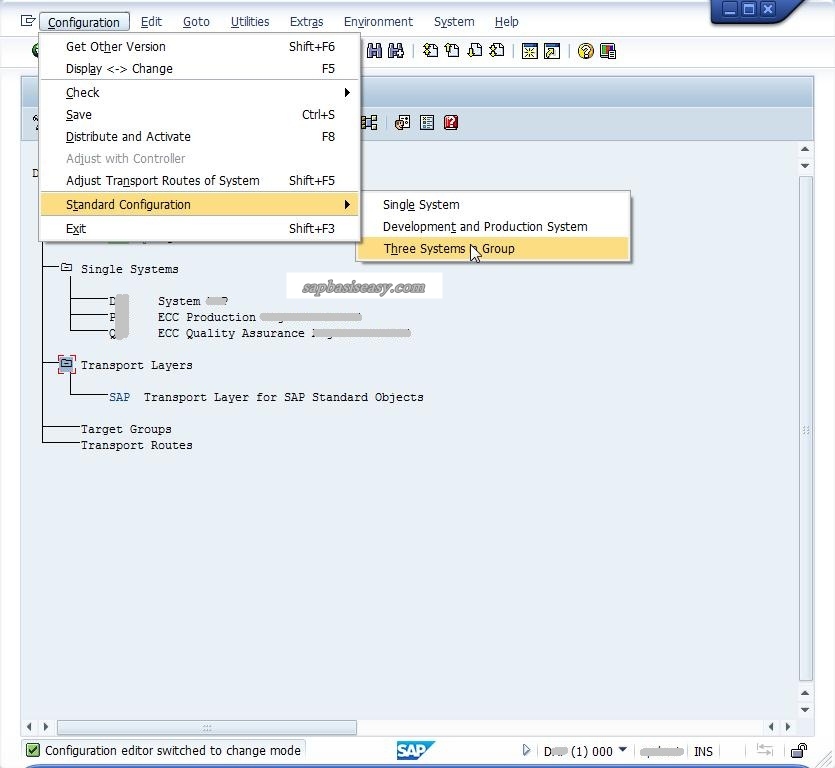The height and width of the screenshot is (768, 835).
Task: Click the padlock icon in status bar
Action: (x=799, y=751)
